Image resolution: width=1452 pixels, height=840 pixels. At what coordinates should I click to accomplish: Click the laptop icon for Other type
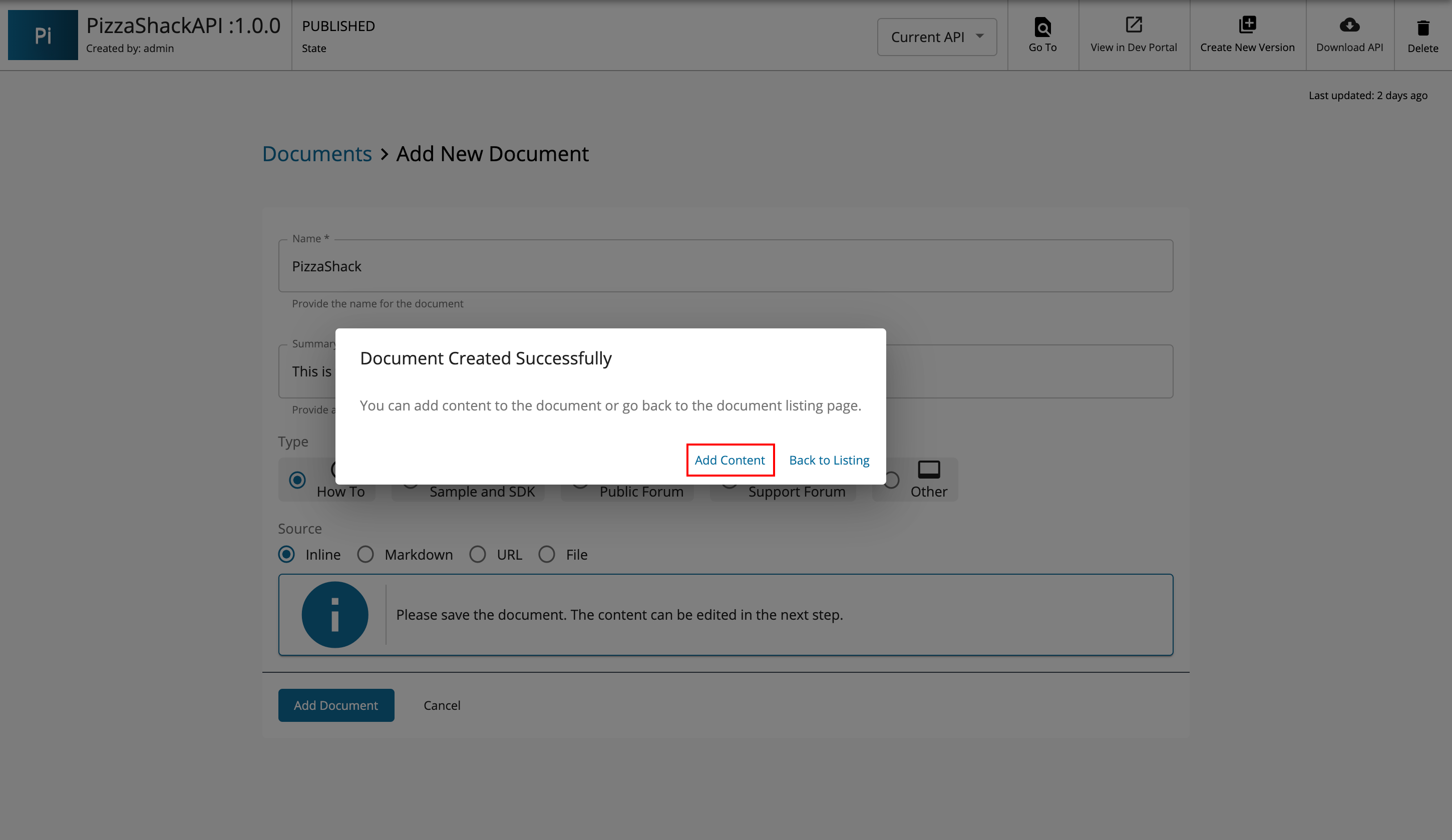coord(928,469)
